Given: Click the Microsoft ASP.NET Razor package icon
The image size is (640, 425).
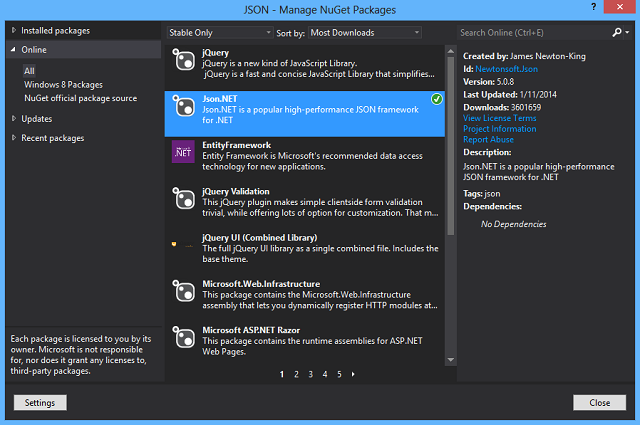Looking at the screenshot, I should (183, 337).
